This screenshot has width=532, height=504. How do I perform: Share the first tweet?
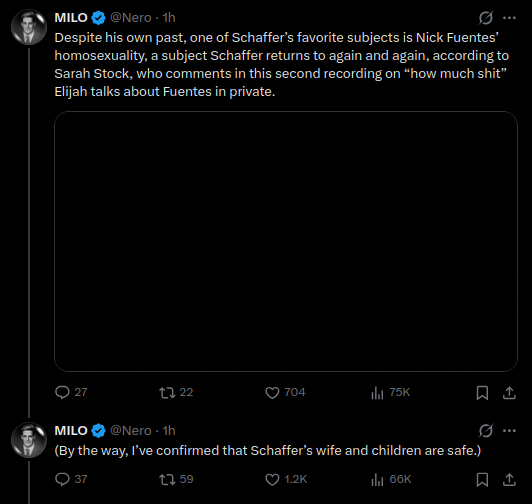coord(509,393)
